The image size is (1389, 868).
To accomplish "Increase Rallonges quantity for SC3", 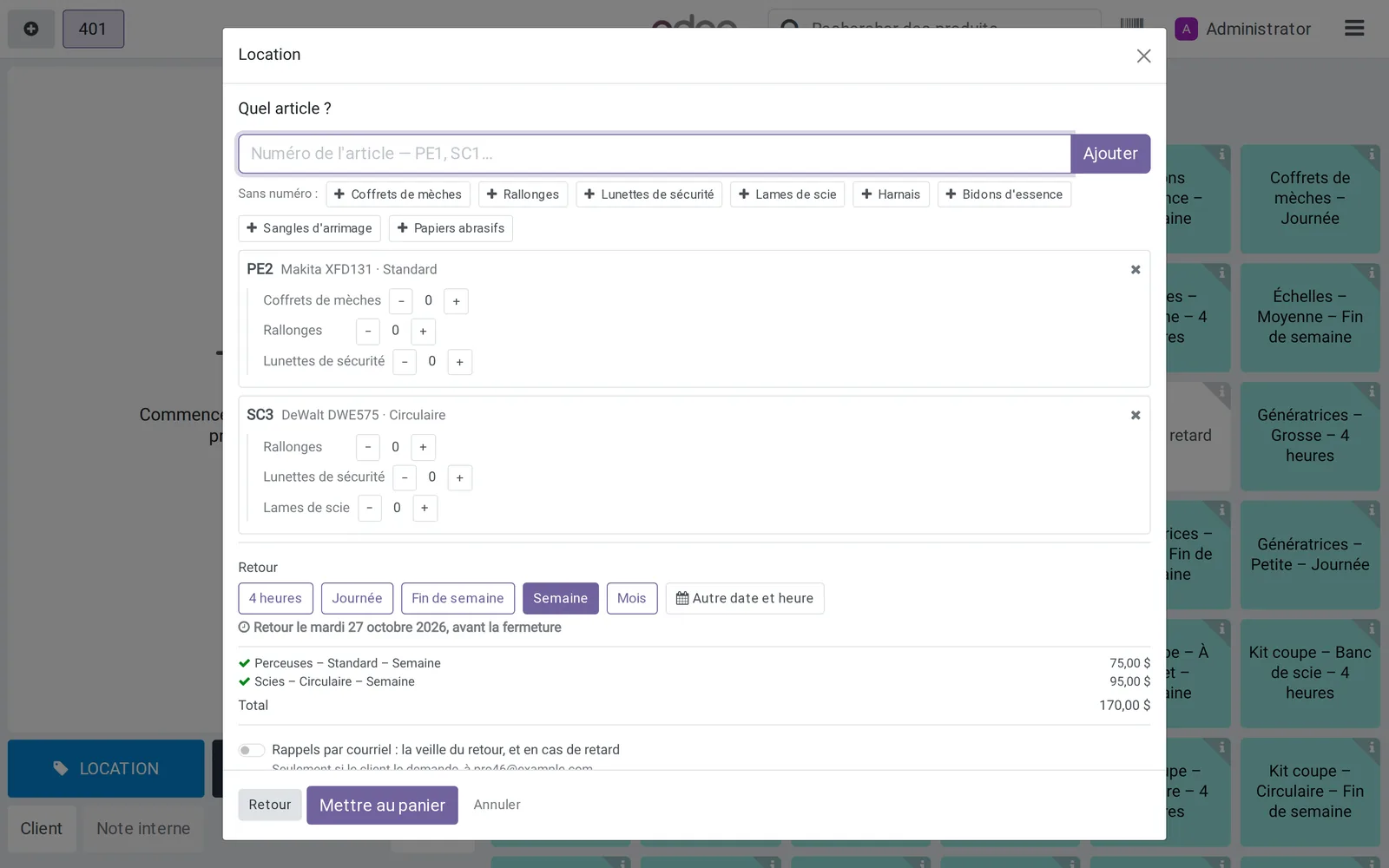I will coord(424,447).
